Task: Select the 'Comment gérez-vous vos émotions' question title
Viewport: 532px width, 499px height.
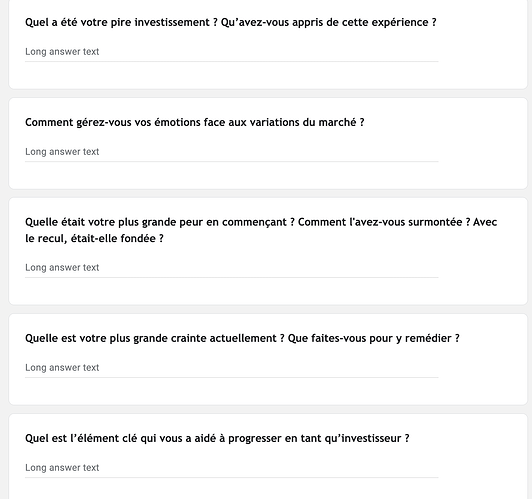Action: point(195,122)
